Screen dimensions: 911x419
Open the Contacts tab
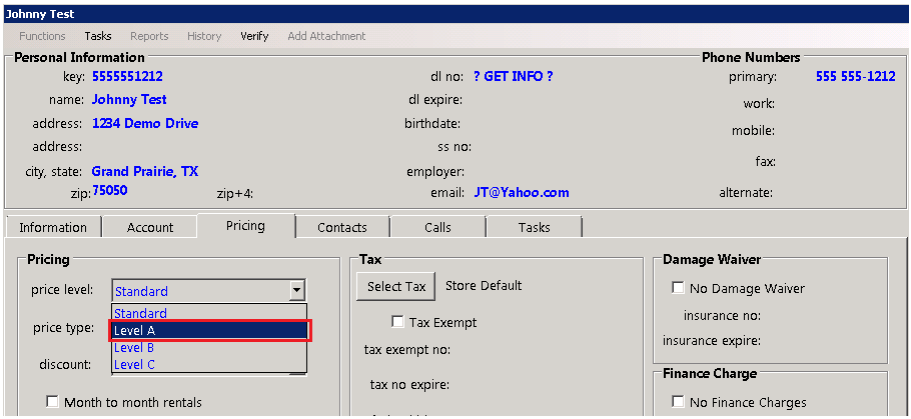click(342, 228)
